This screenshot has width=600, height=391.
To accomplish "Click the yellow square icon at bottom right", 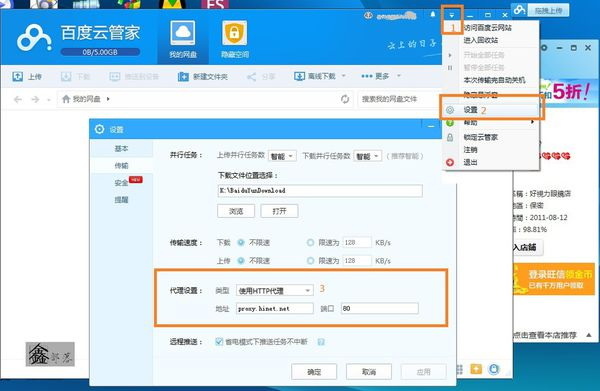I will point(476,369).
